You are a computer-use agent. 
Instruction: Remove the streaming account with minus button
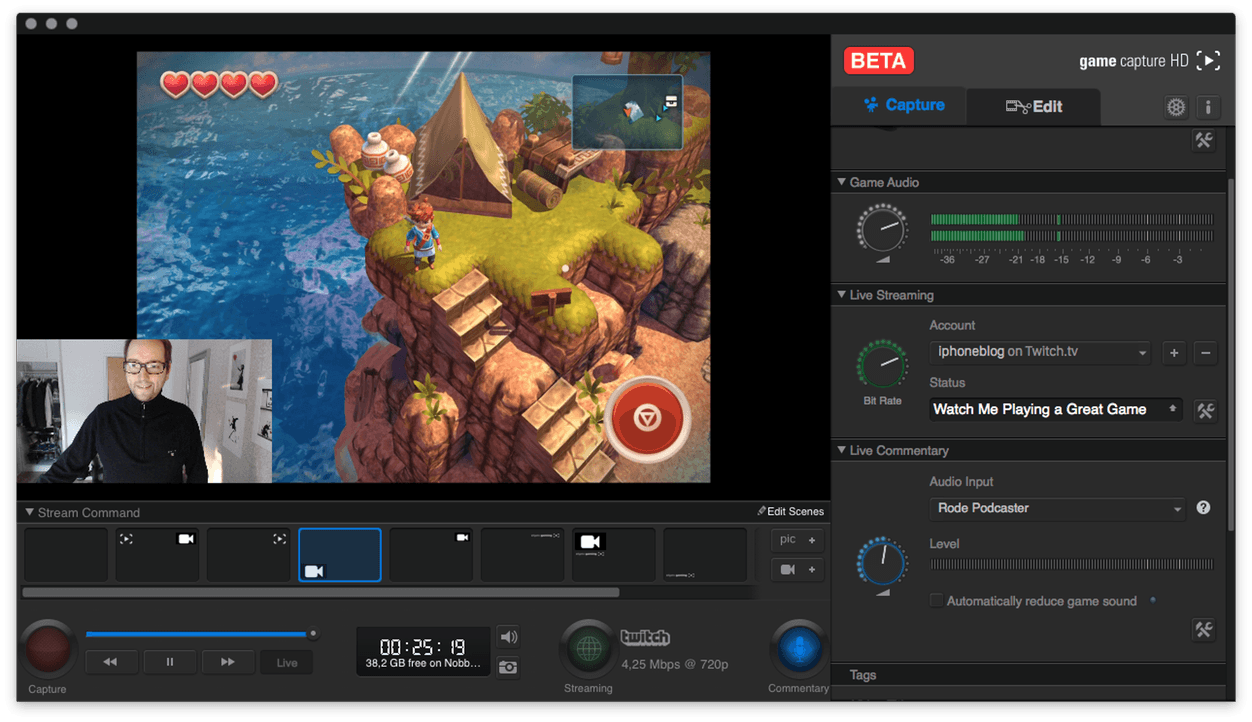pos(1206,353)
